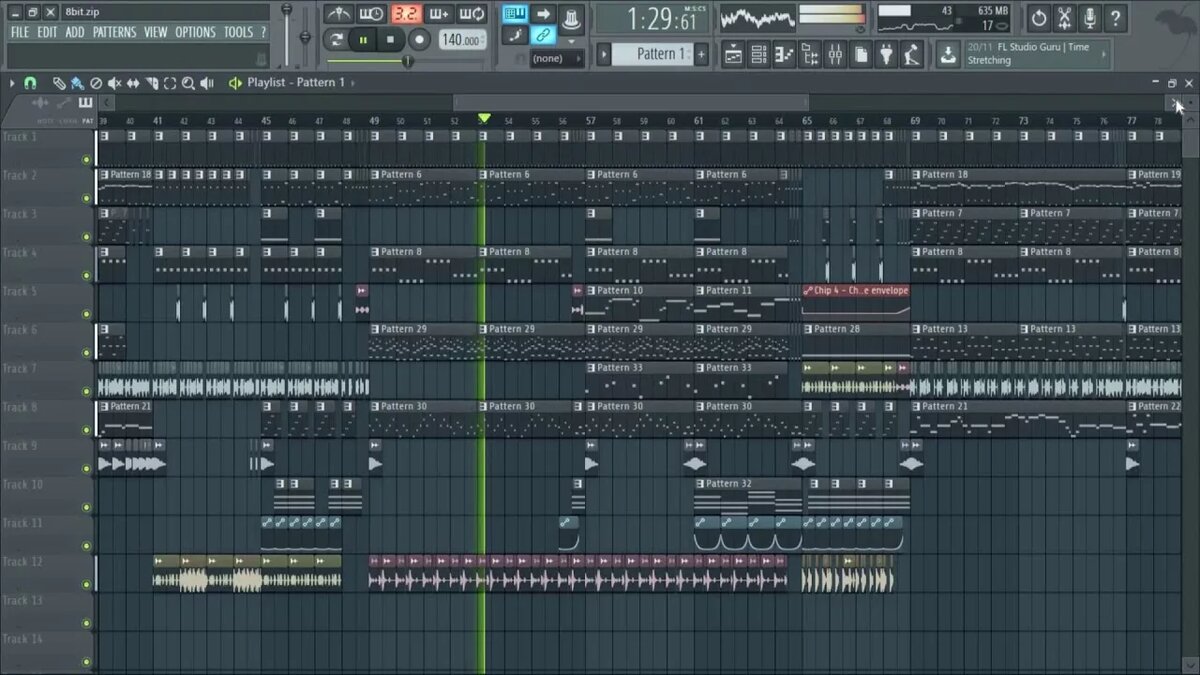Viewport: 1200px width, 675px height.
Task: Open the (none) MIDI link dropdown
Action: [x=546, y=58]
